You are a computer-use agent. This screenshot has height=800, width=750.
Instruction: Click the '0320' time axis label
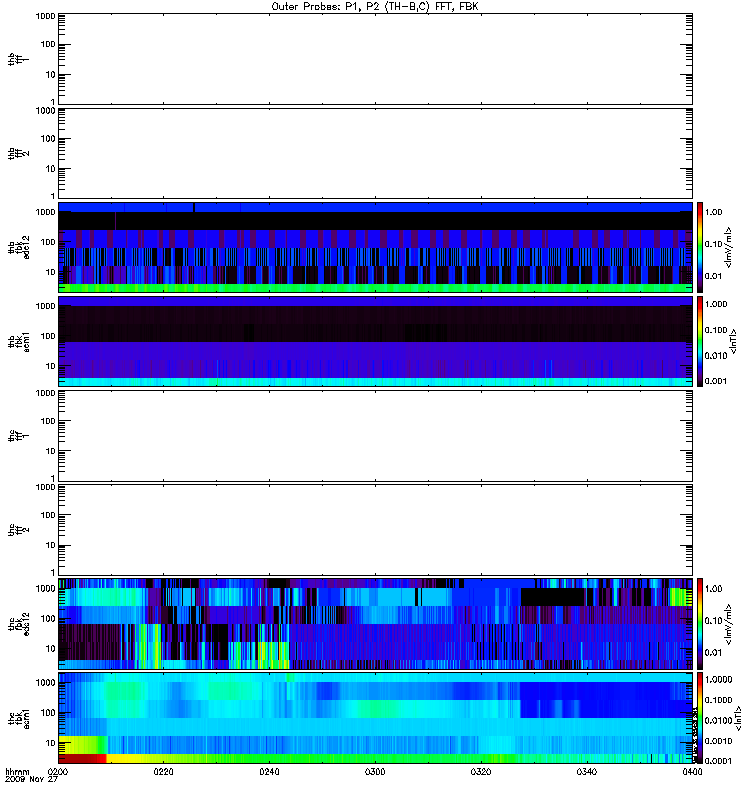[x=481, y=772]
